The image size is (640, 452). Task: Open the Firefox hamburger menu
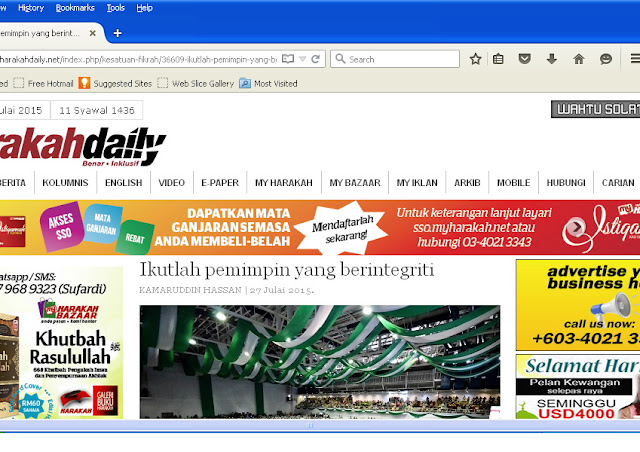[635, 59]
